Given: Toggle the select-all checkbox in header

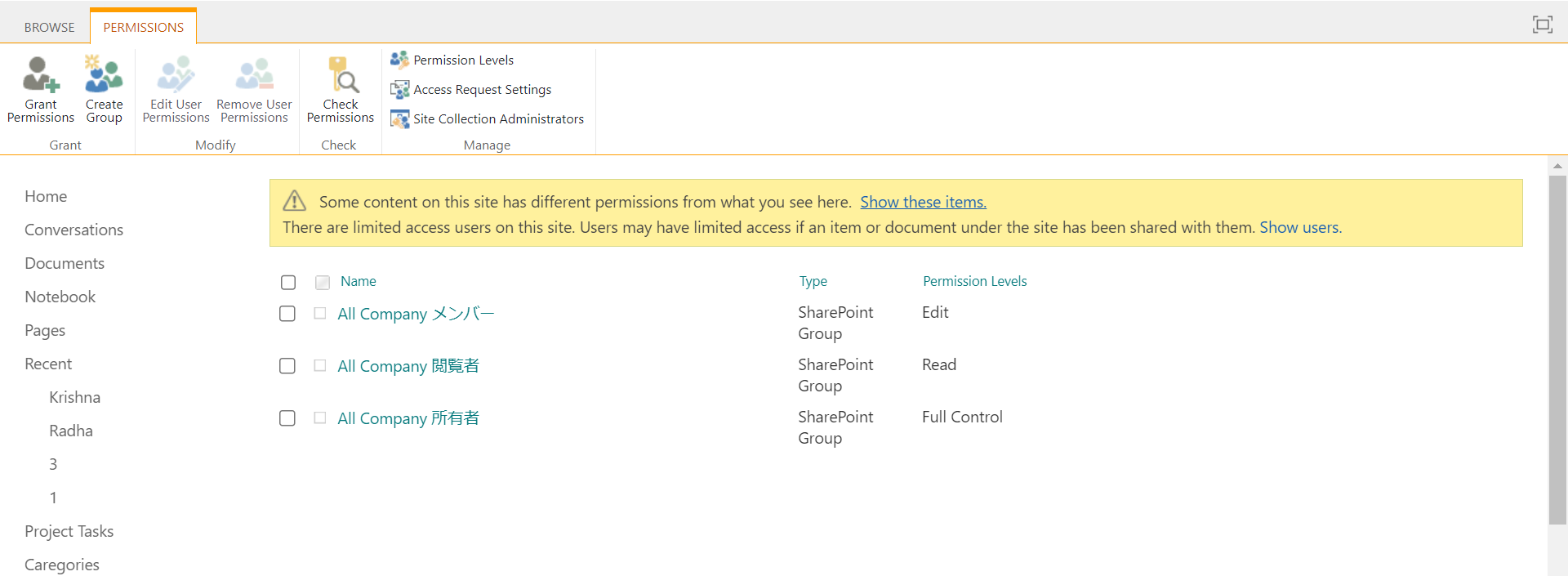Looking at the screenshot, I should point(288,282).
